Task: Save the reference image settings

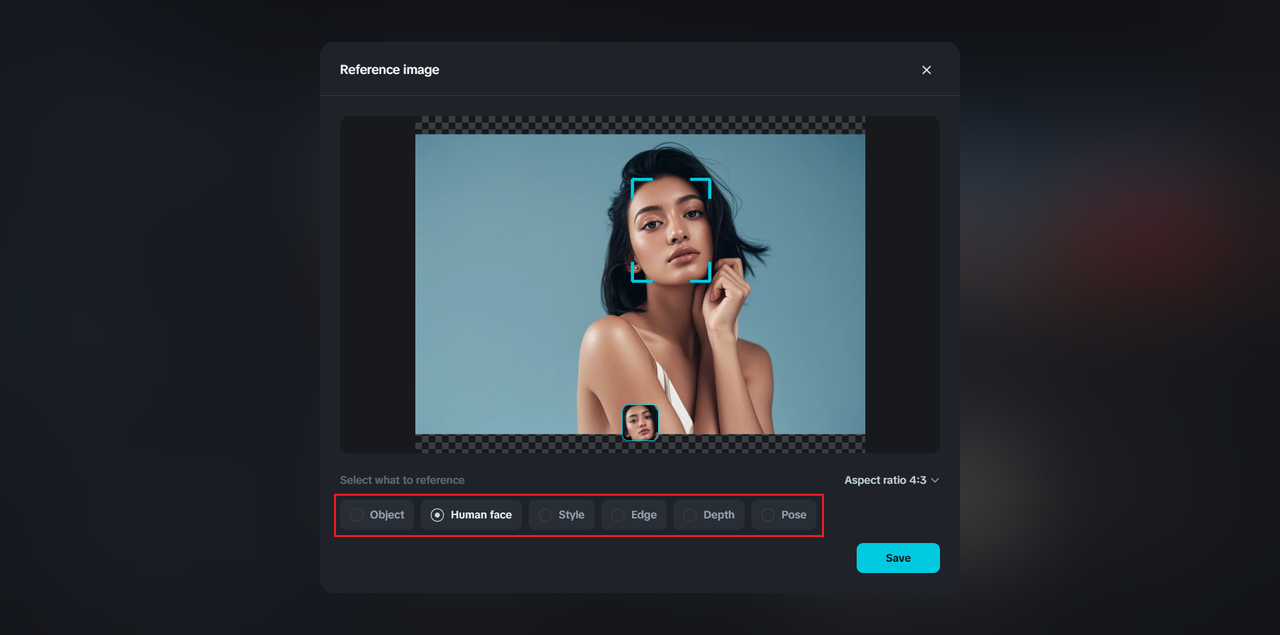Action: (898, 558)
